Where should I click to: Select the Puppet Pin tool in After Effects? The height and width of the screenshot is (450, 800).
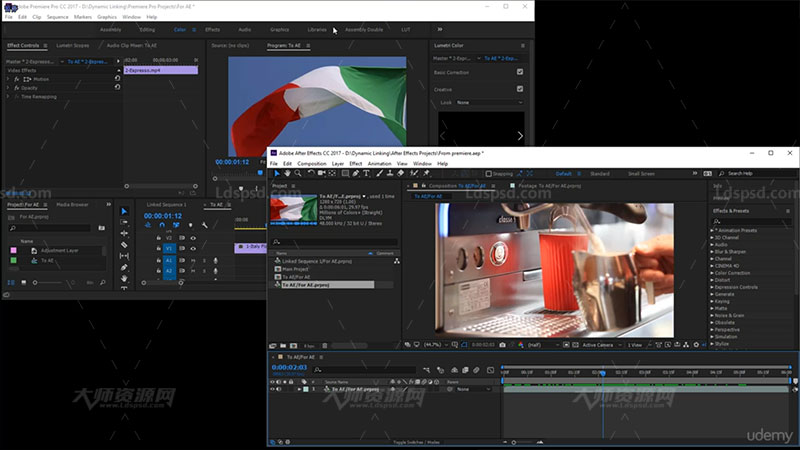tap(426, 173)
